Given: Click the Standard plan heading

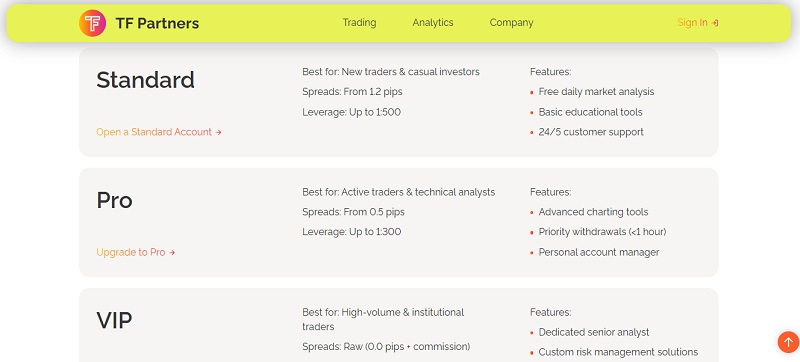Looking at the screenshot, I should pos(145,80).
